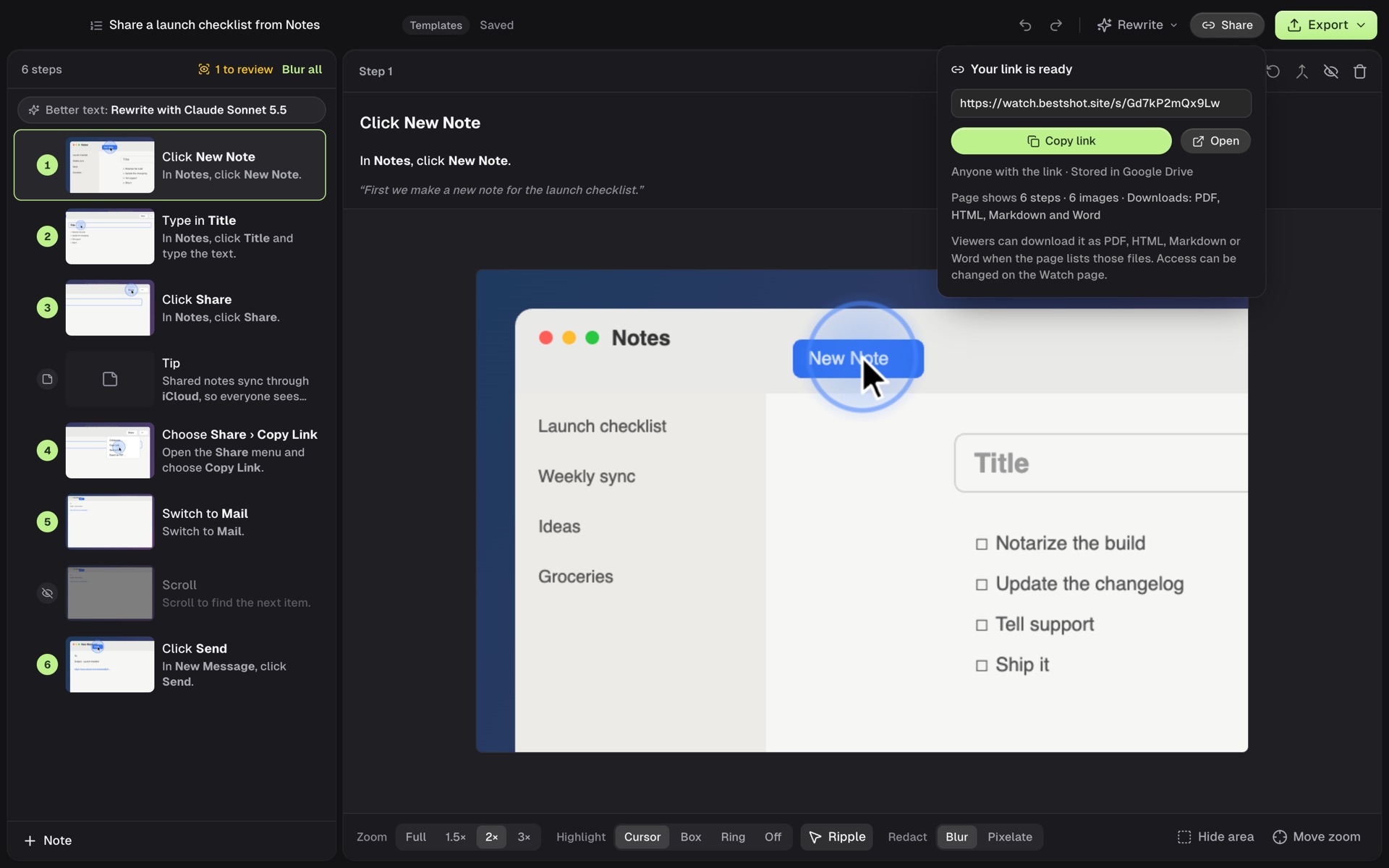
Task: Click the guide list icon beside the title
Action: click(x=95, y=25)
